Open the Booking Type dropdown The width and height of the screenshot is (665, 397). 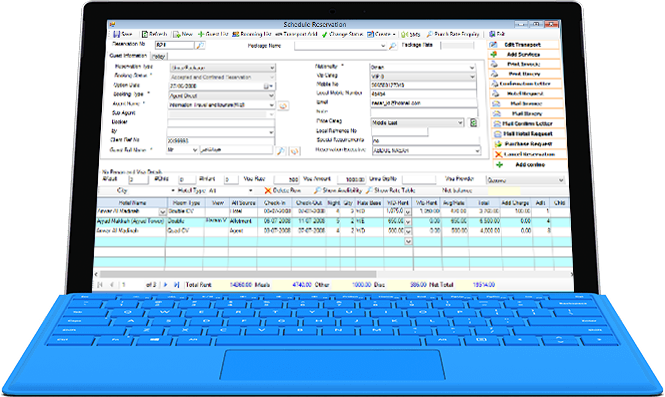pos(272,96)
